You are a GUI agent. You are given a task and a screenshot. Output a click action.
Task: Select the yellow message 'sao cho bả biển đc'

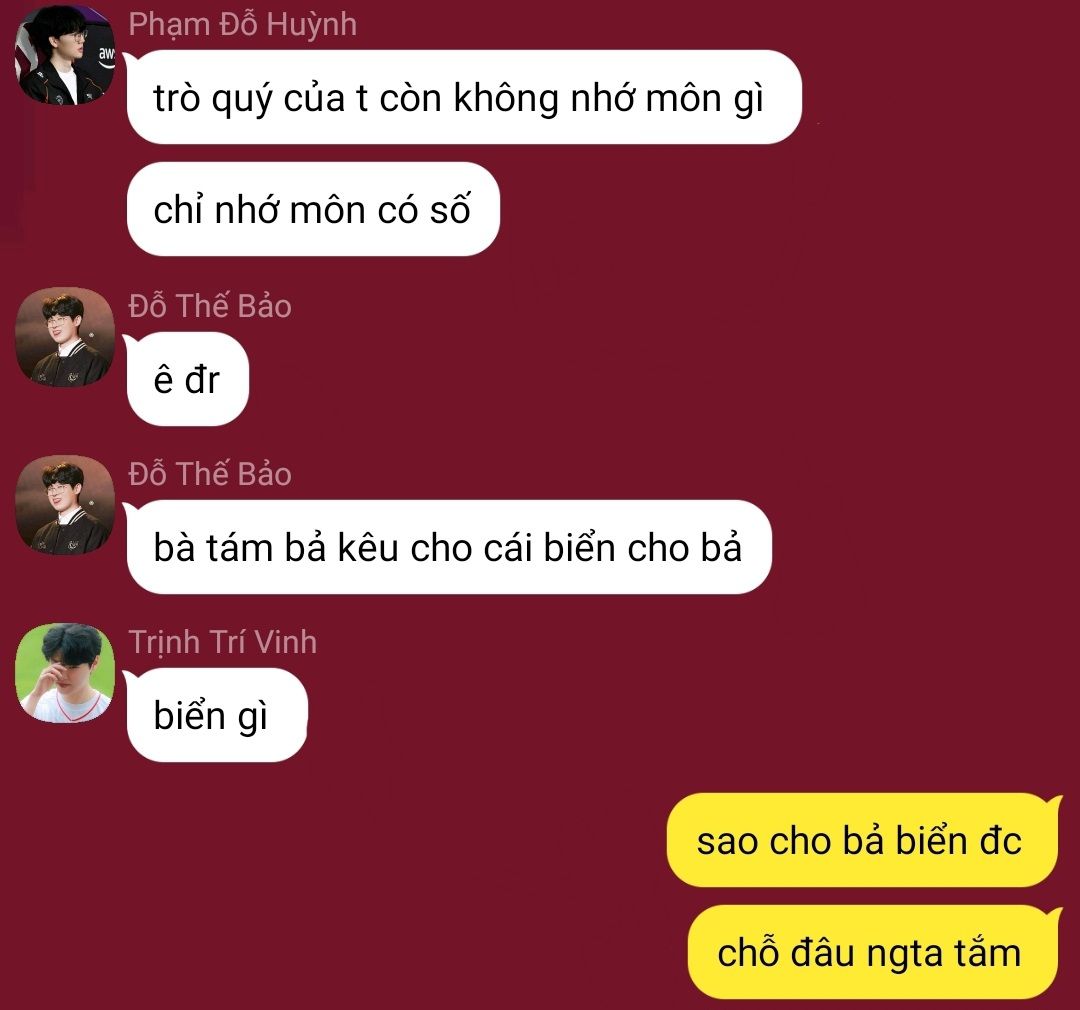pyautogui.click(x=862, y=840)
